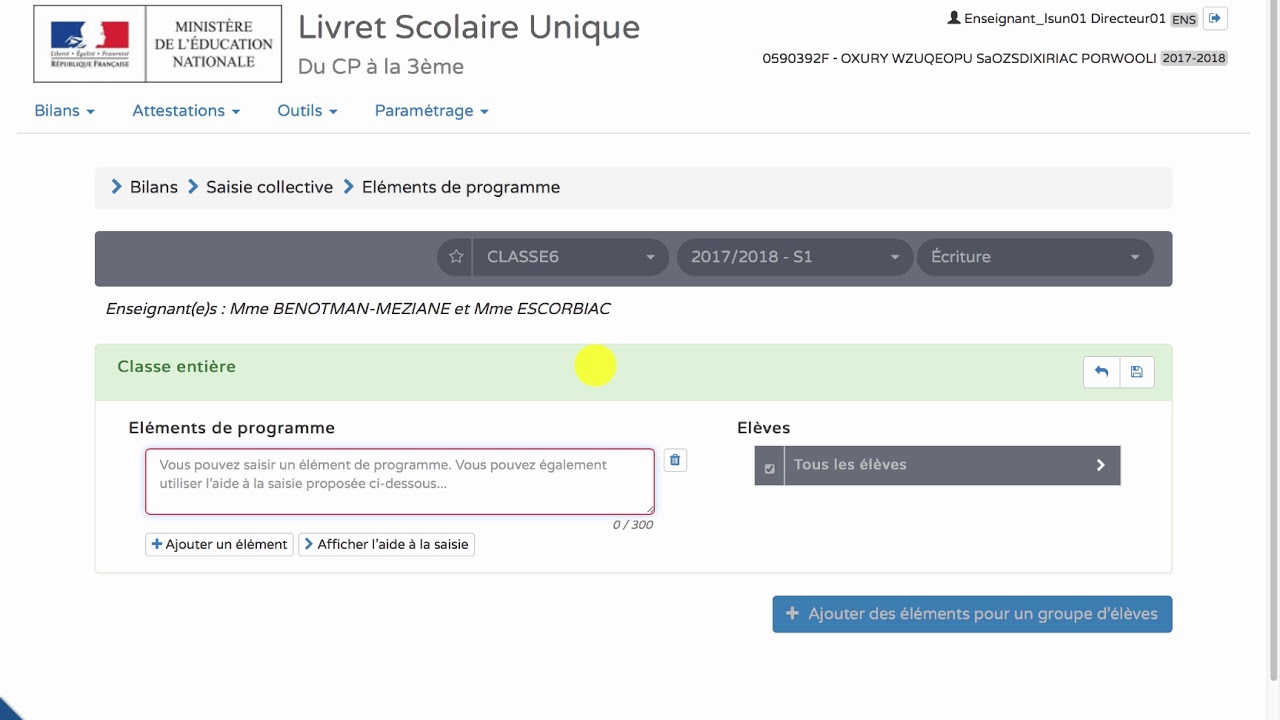The image size is (1280, 720).
Task: Delete program element with the trash icon
Action: pos(675,460)
